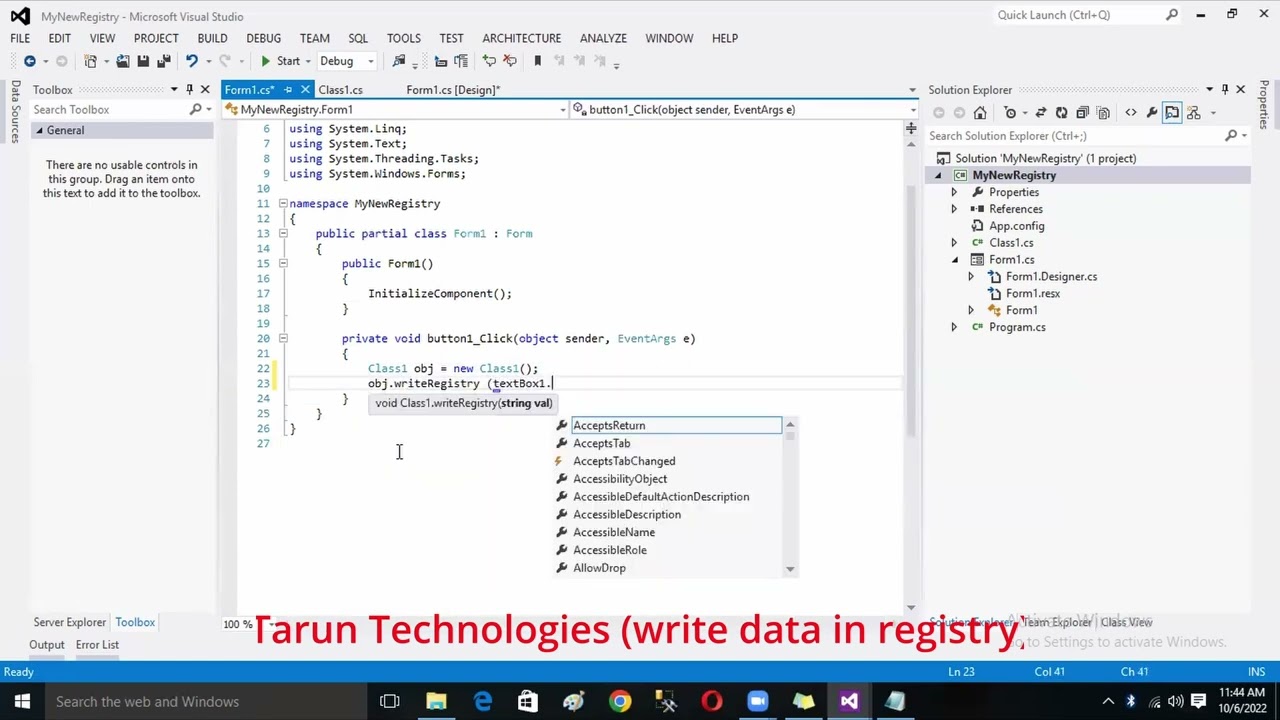
Task: Open File Explorer from the taskbar
Action: pos(436,702)
